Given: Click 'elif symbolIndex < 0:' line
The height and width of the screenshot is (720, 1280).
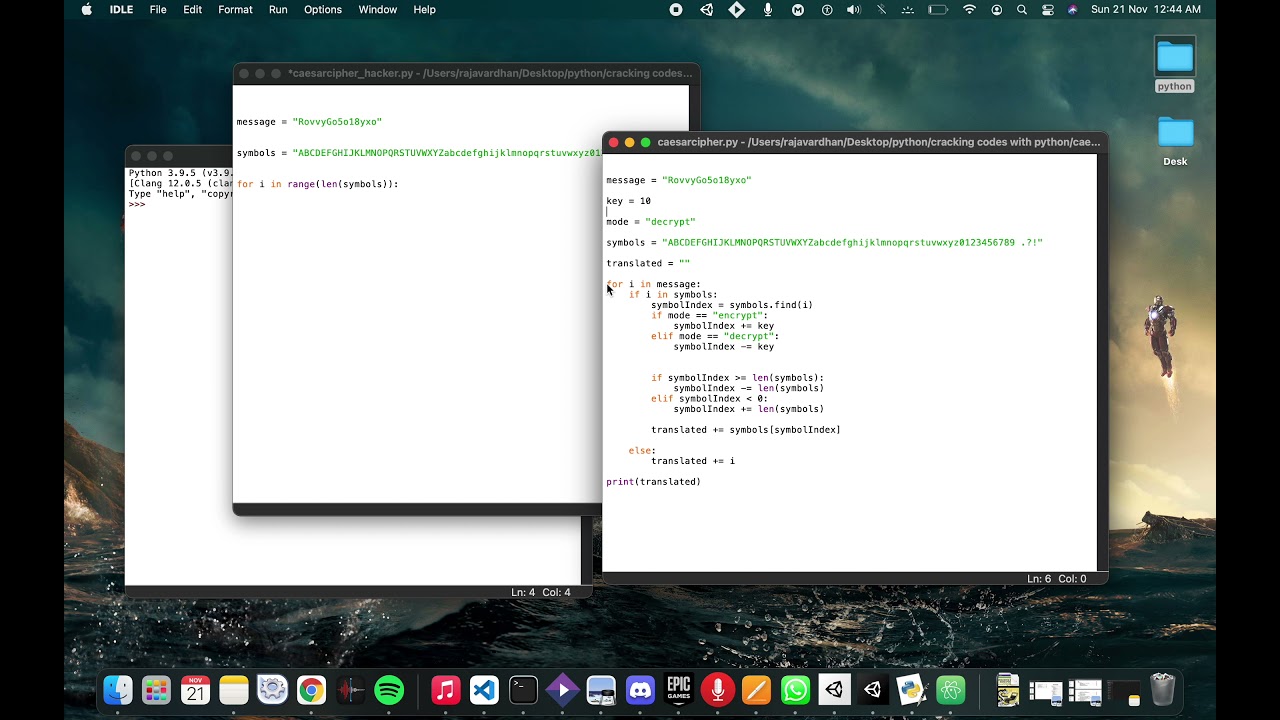Looking at the screenshot, I should 709,399.
